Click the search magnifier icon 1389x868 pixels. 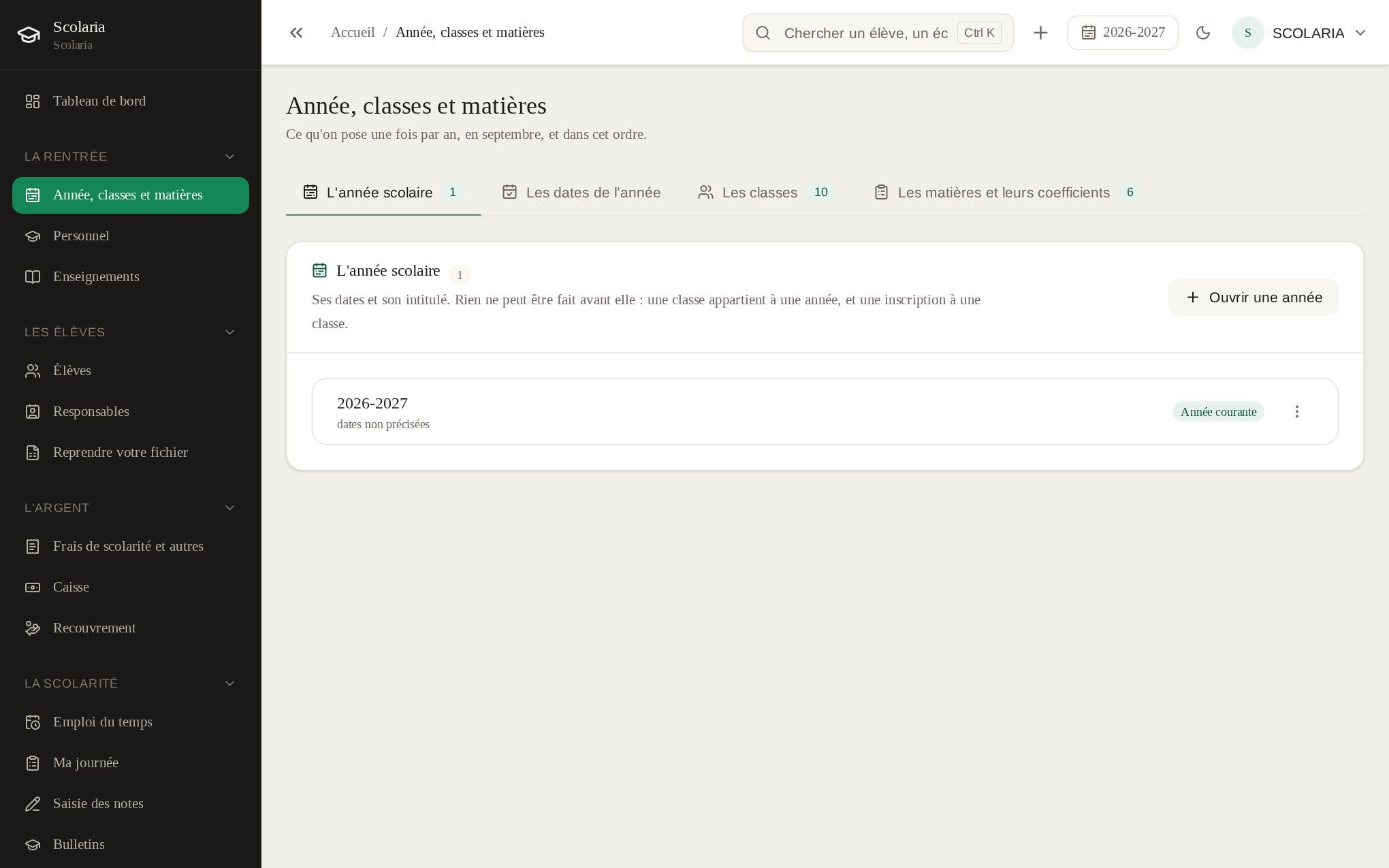763,33
